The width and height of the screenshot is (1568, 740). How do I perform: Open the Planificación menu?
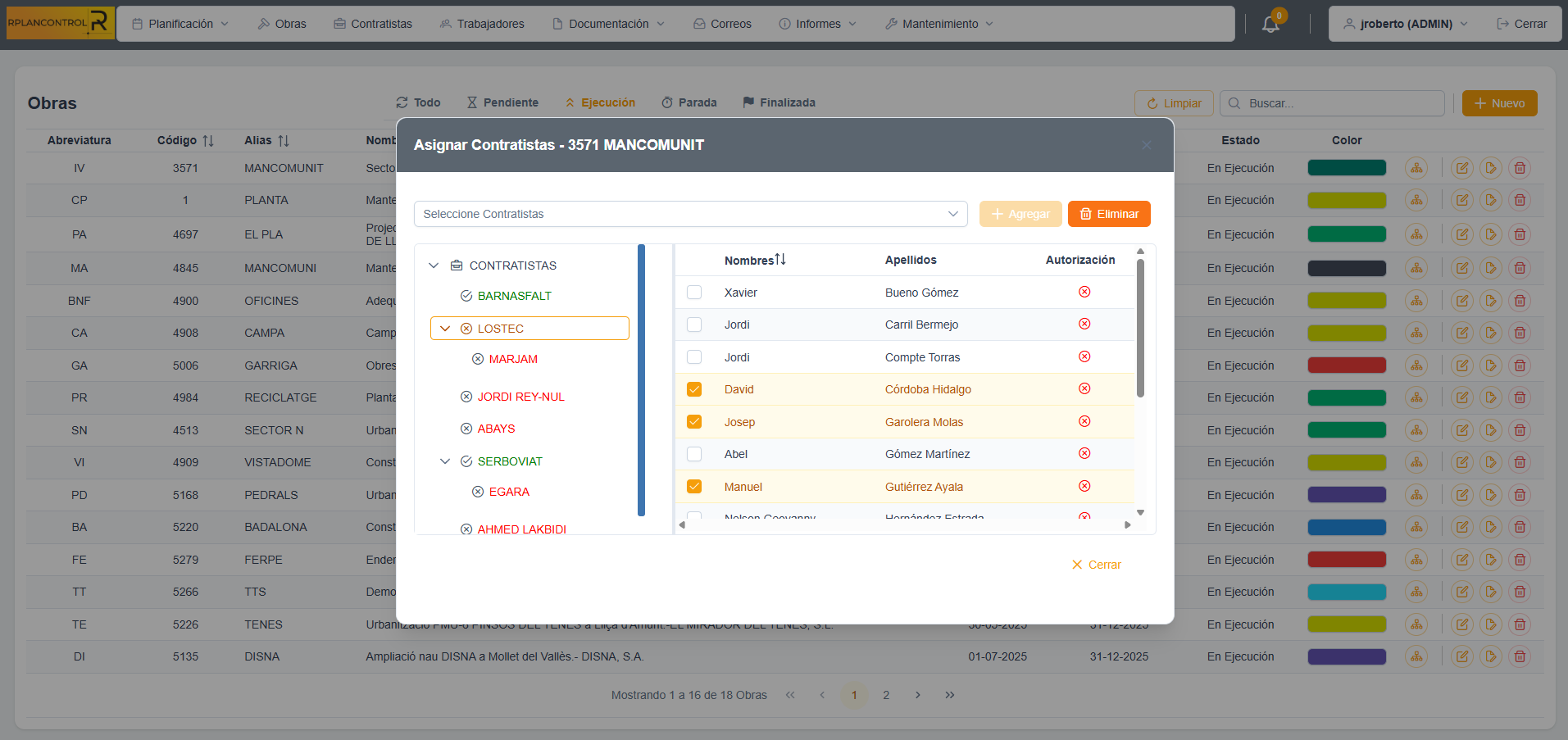[180, 24]
